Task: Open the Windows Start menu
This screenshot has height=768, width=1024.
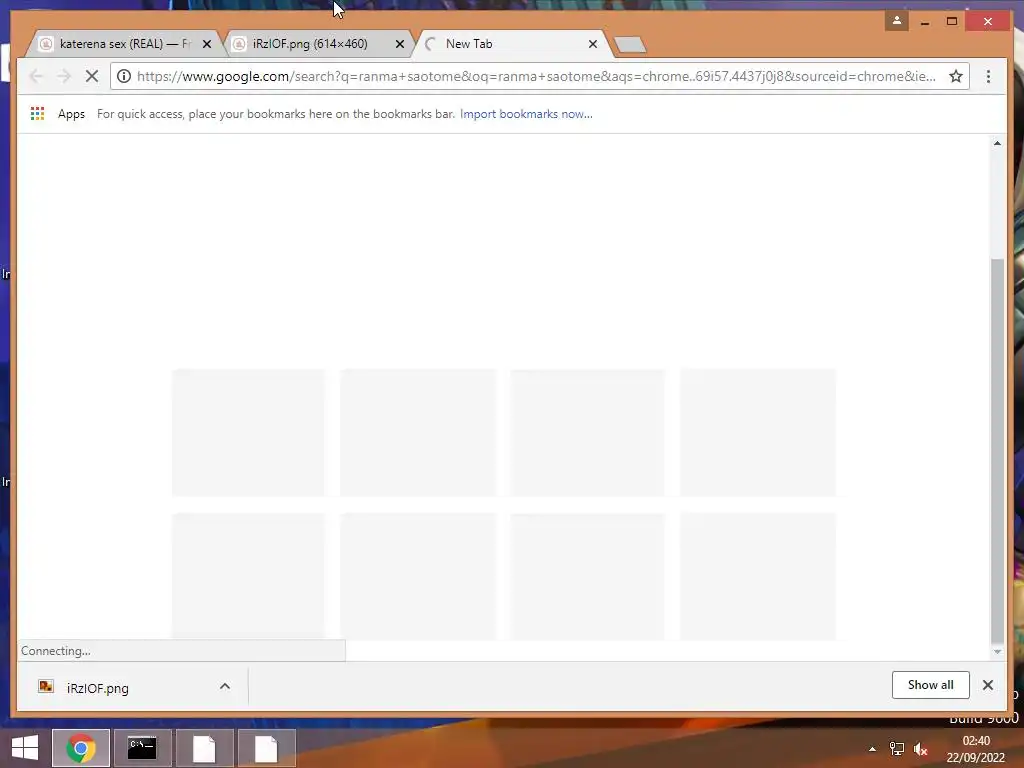Action: pos(25,748)
